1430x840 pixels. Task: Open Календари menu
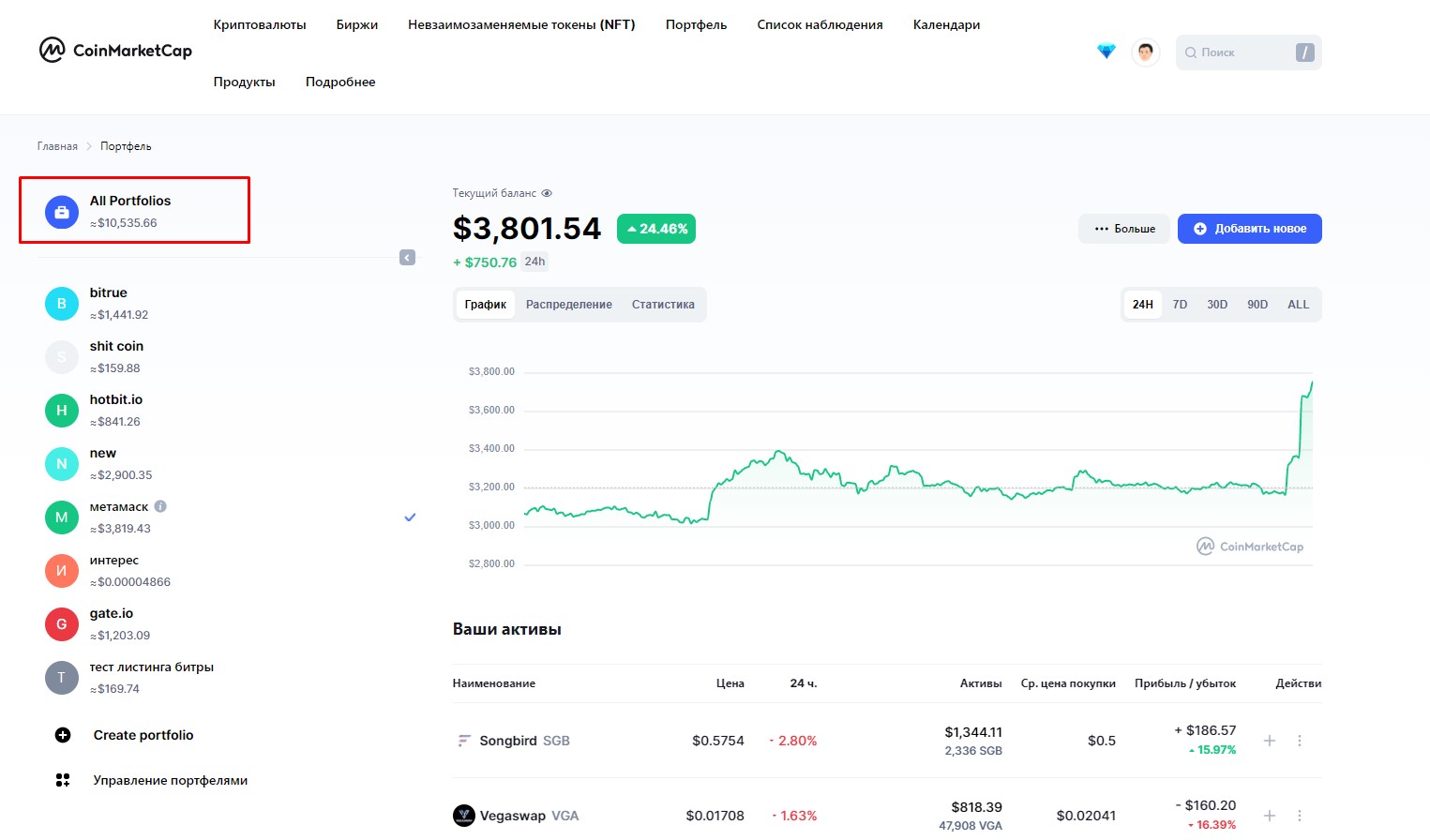tap(947, 24)
